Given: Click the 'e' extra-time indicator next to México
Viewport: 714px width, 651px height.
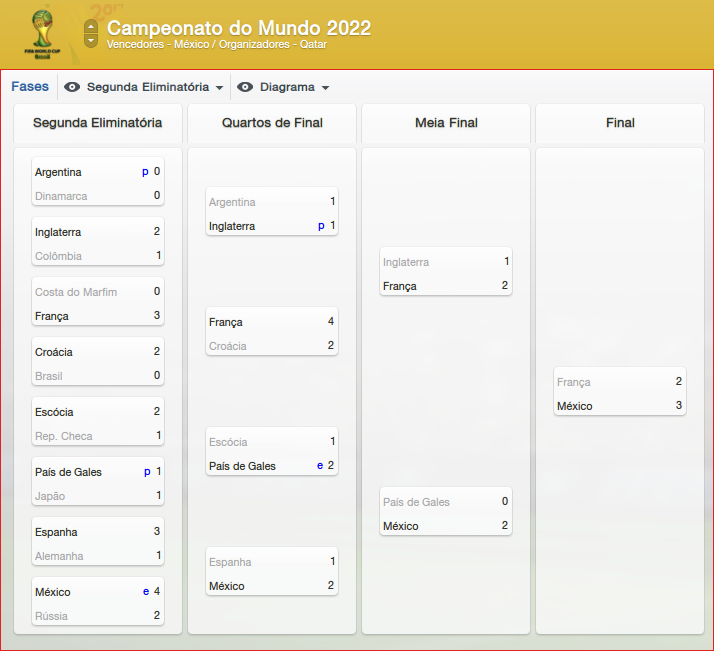Looking at the screenshot, I should click(146, 592).
